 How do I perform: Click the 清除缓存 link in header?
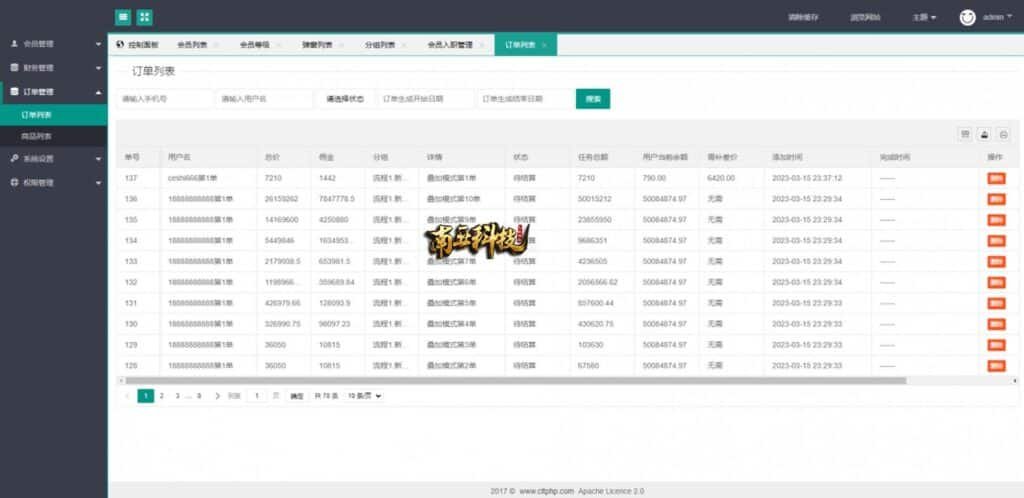(803, 17)
